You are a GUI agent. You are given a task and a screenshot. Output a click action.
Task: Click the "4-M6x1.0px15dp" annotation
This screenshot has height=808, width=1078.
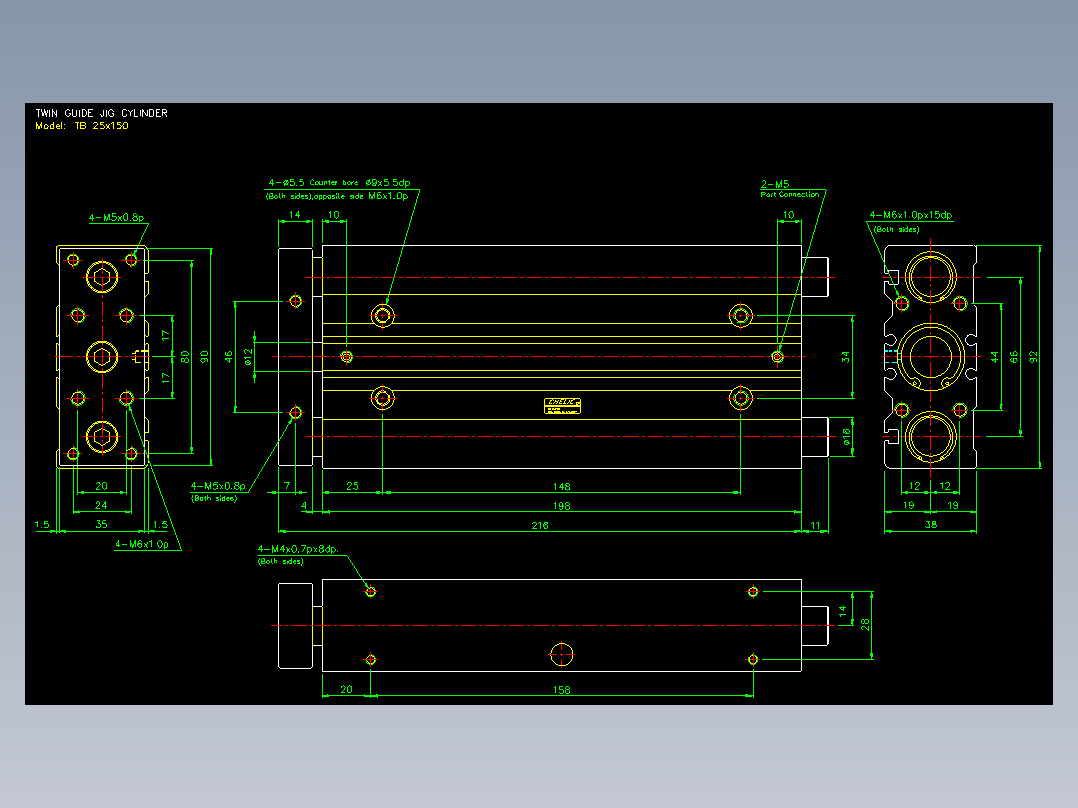coord(911,215)
